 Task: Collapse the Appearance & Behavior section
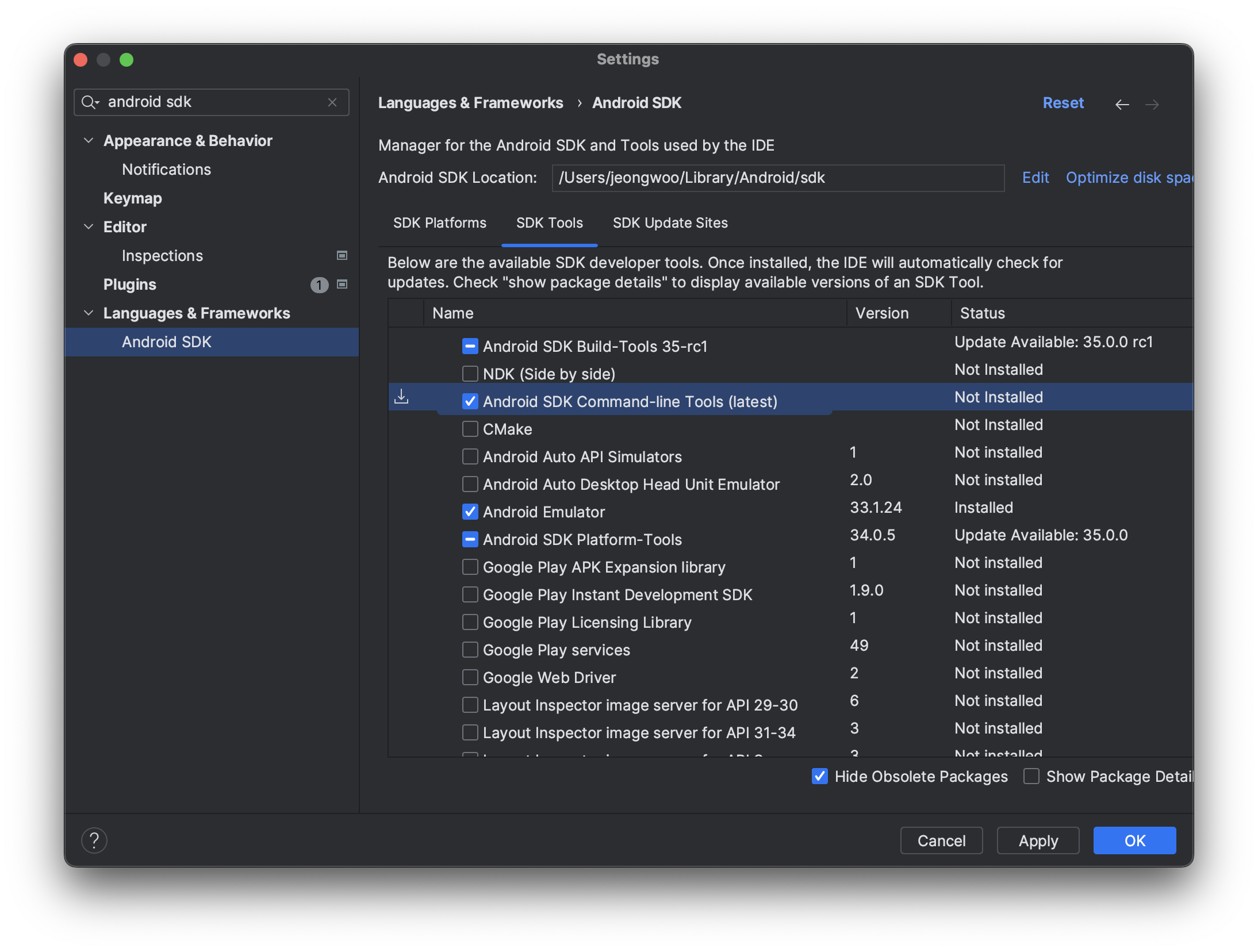coord(89,141)
